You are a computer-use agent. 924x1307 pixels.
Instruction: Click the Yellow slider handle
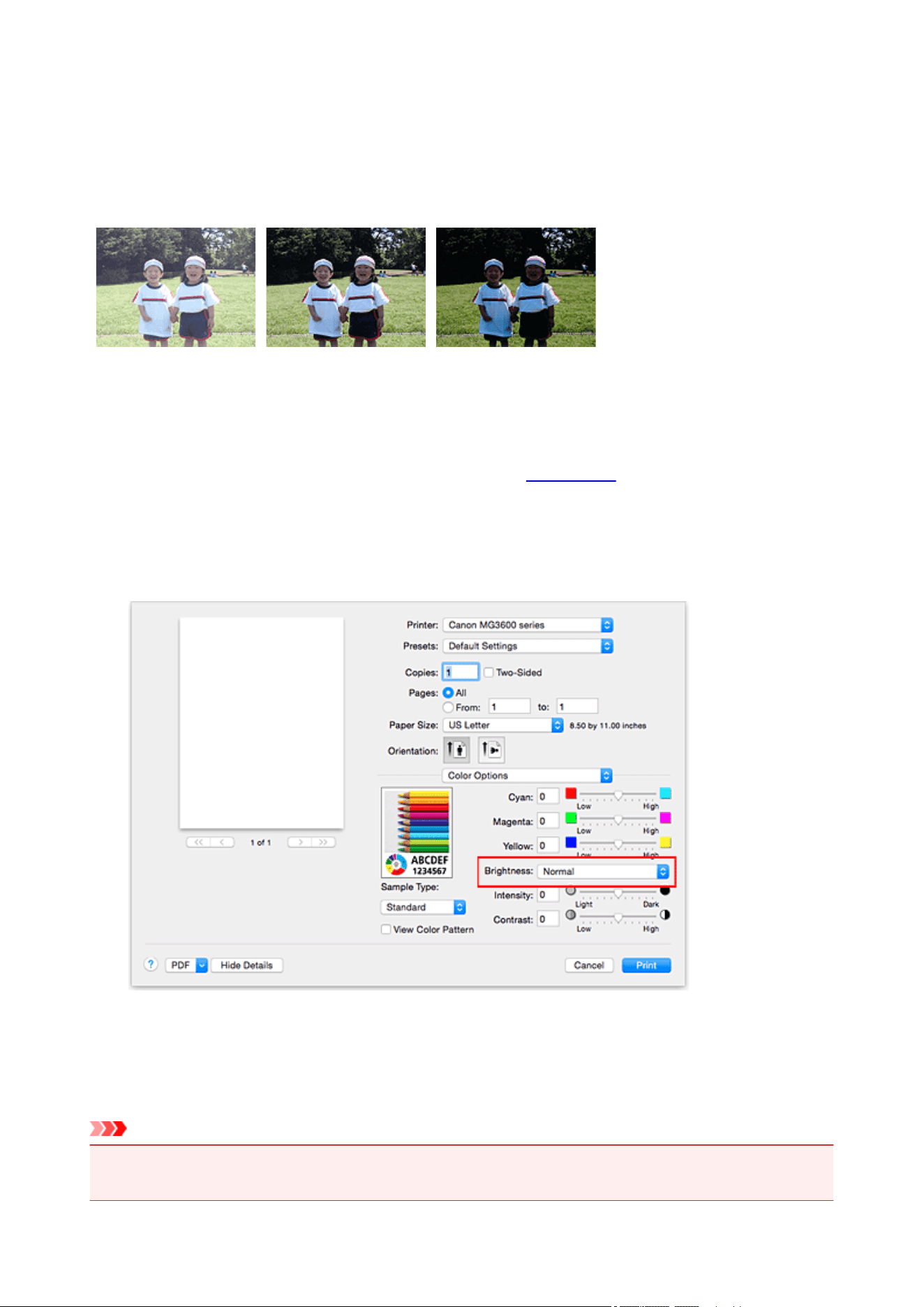[618, 843]
